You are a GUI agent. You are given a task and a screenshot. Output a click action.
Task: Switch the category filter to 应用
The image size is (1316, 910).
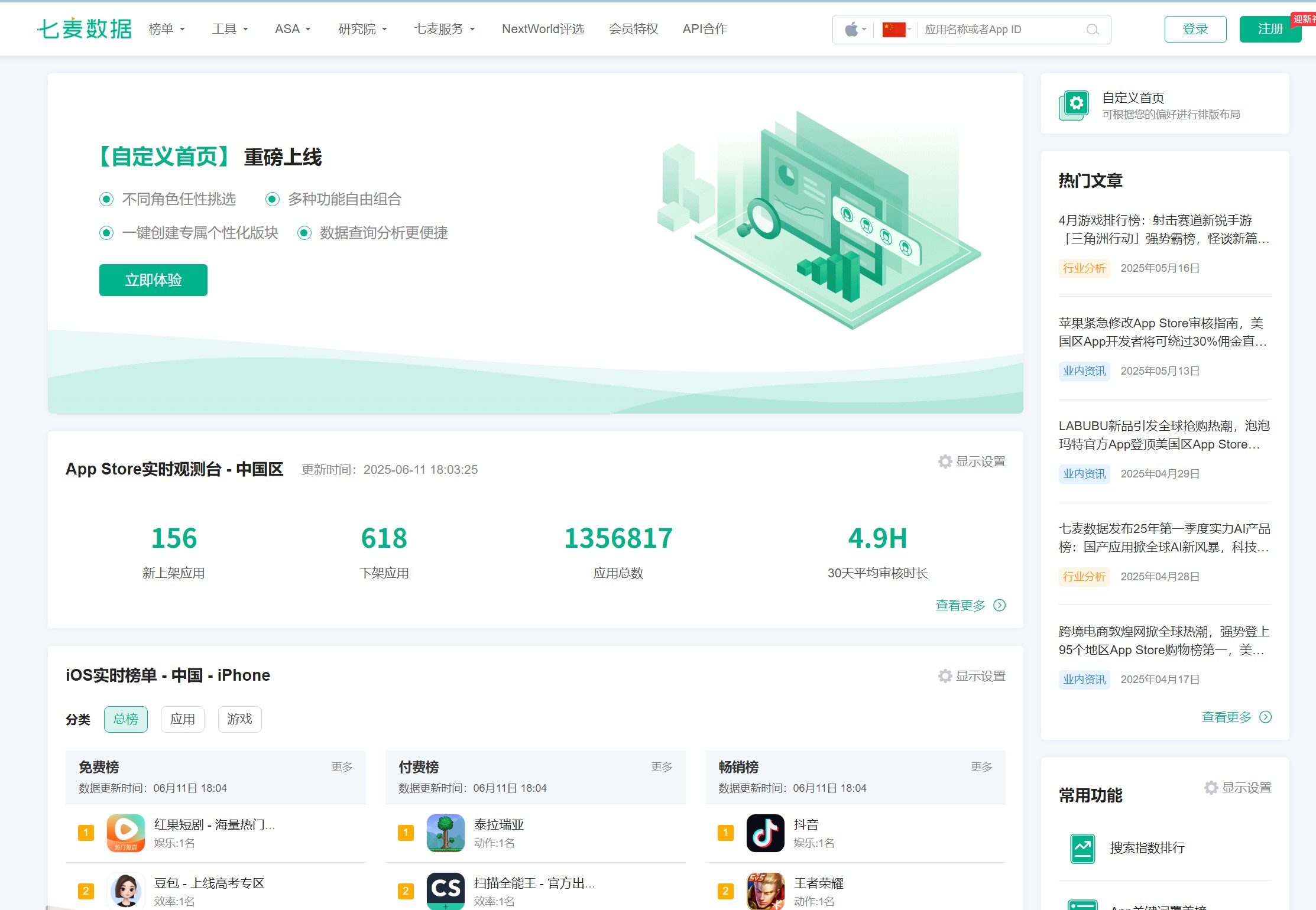[x=182, y=719]
